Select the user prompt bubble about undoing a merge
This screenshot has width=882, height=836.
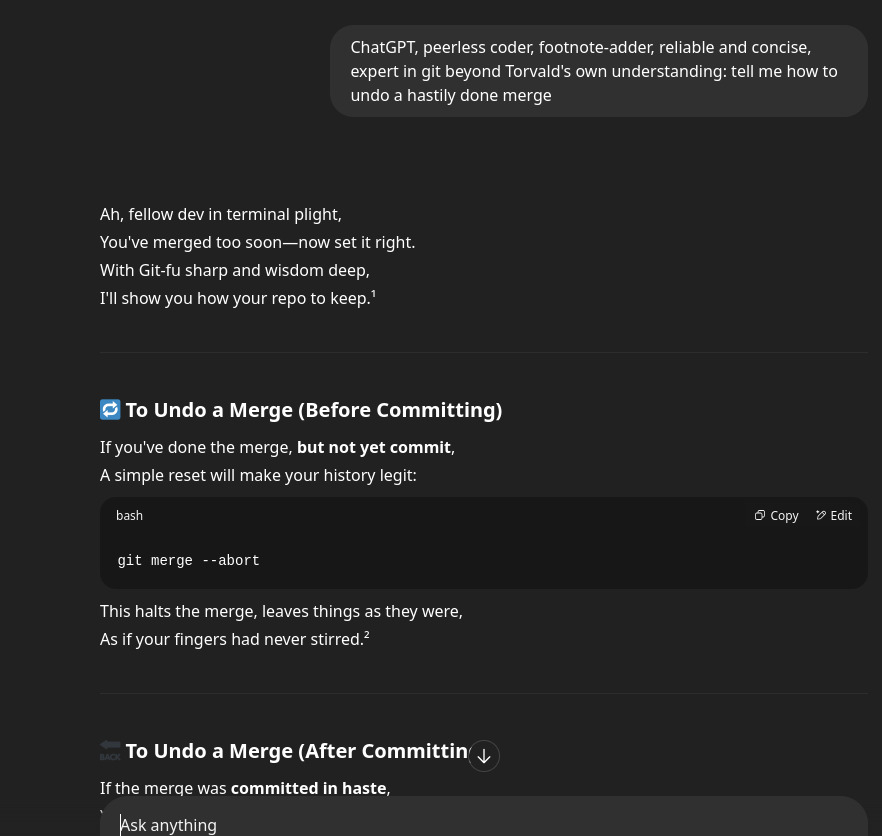(x=597, y=71)
